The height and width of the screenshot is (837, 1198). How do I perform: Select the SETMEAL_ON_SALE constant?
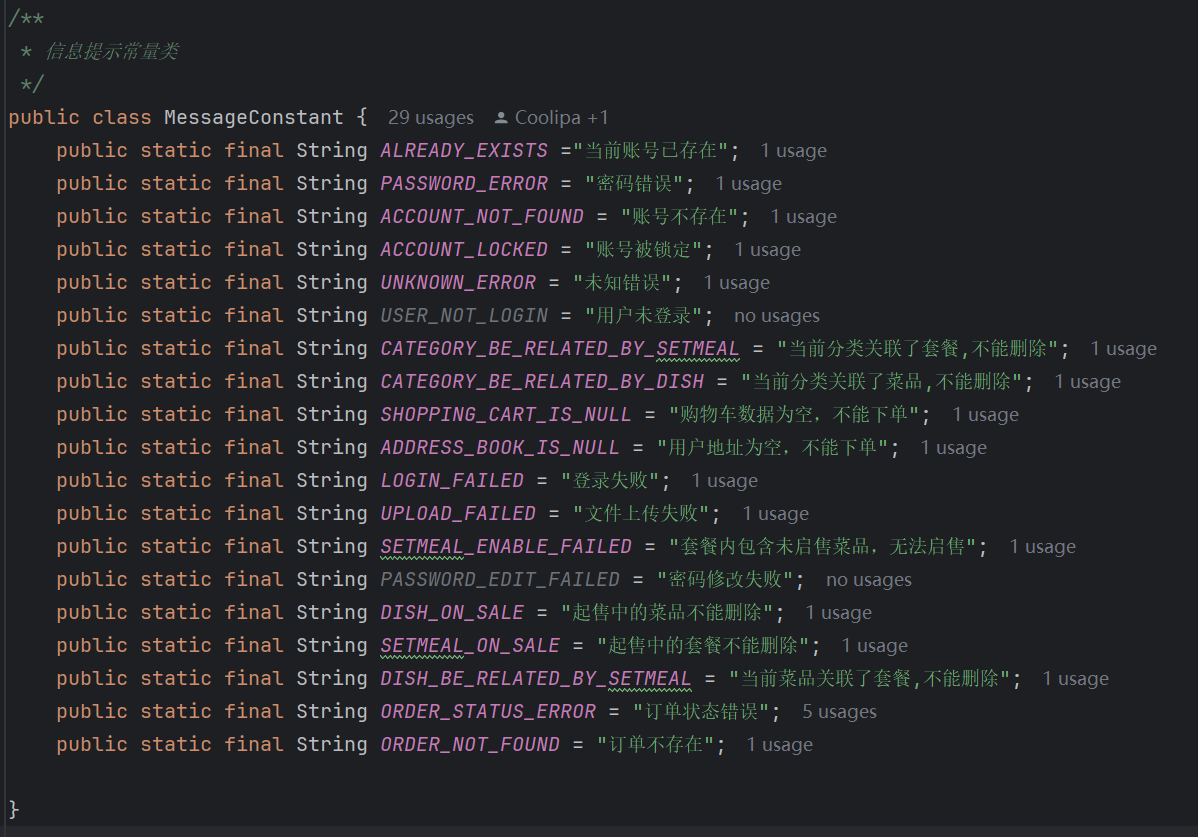[x=470, y=645]
